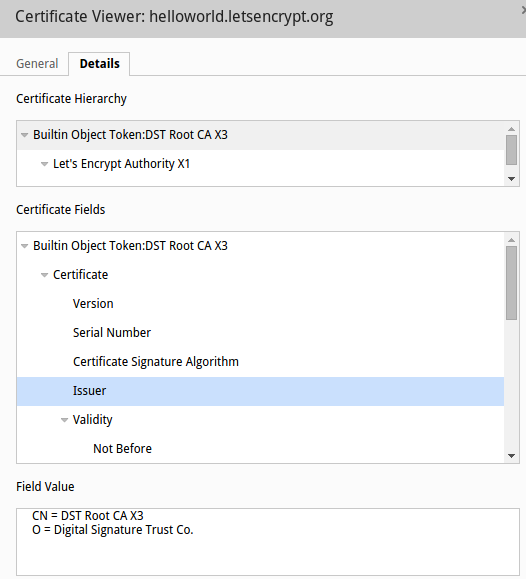
Task: Click the Certificate Hierarchy scrollbar thumb
Action: coord(512,150)
